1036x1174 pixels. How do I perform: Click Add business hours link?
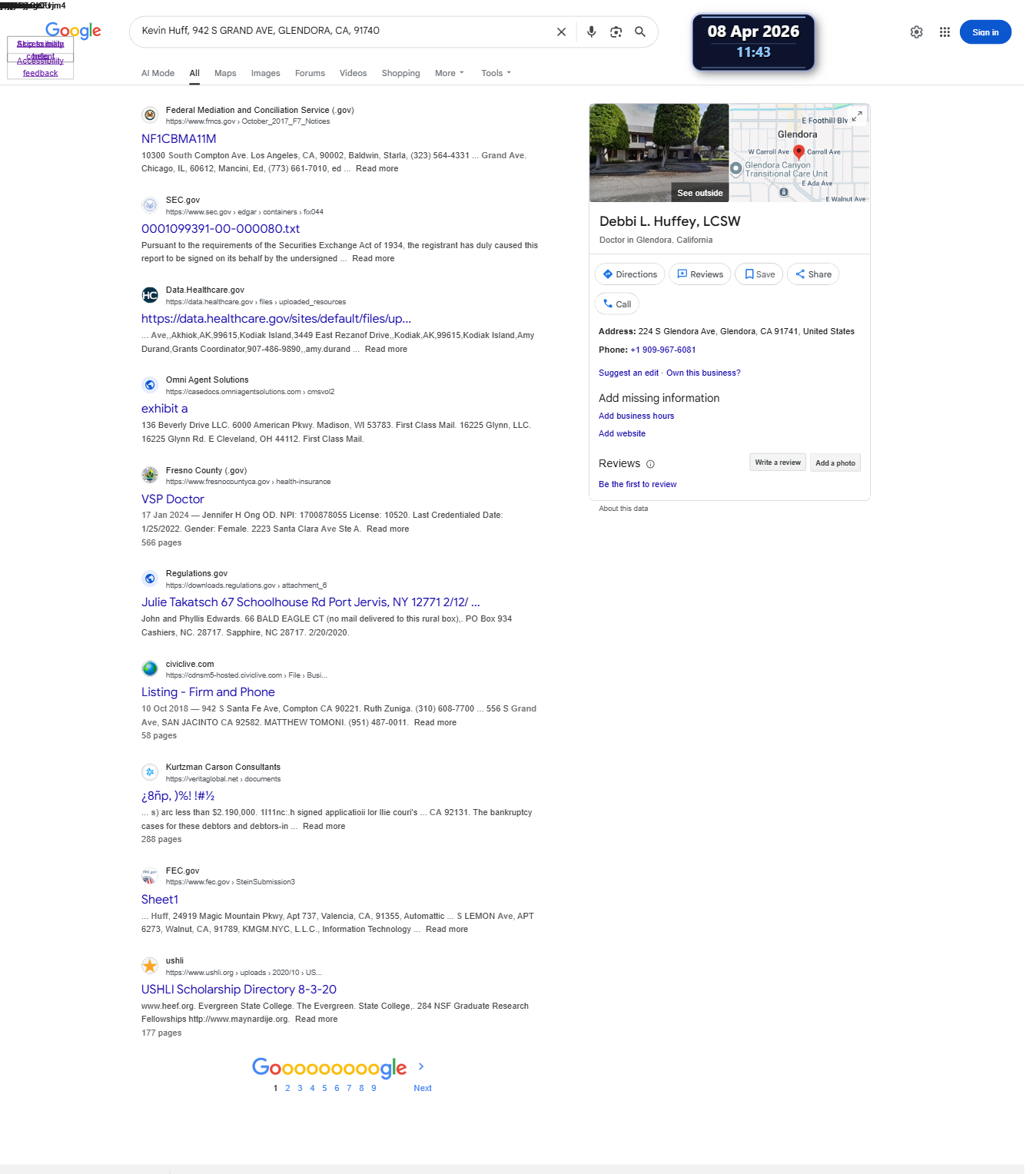[x=636, y=416]
